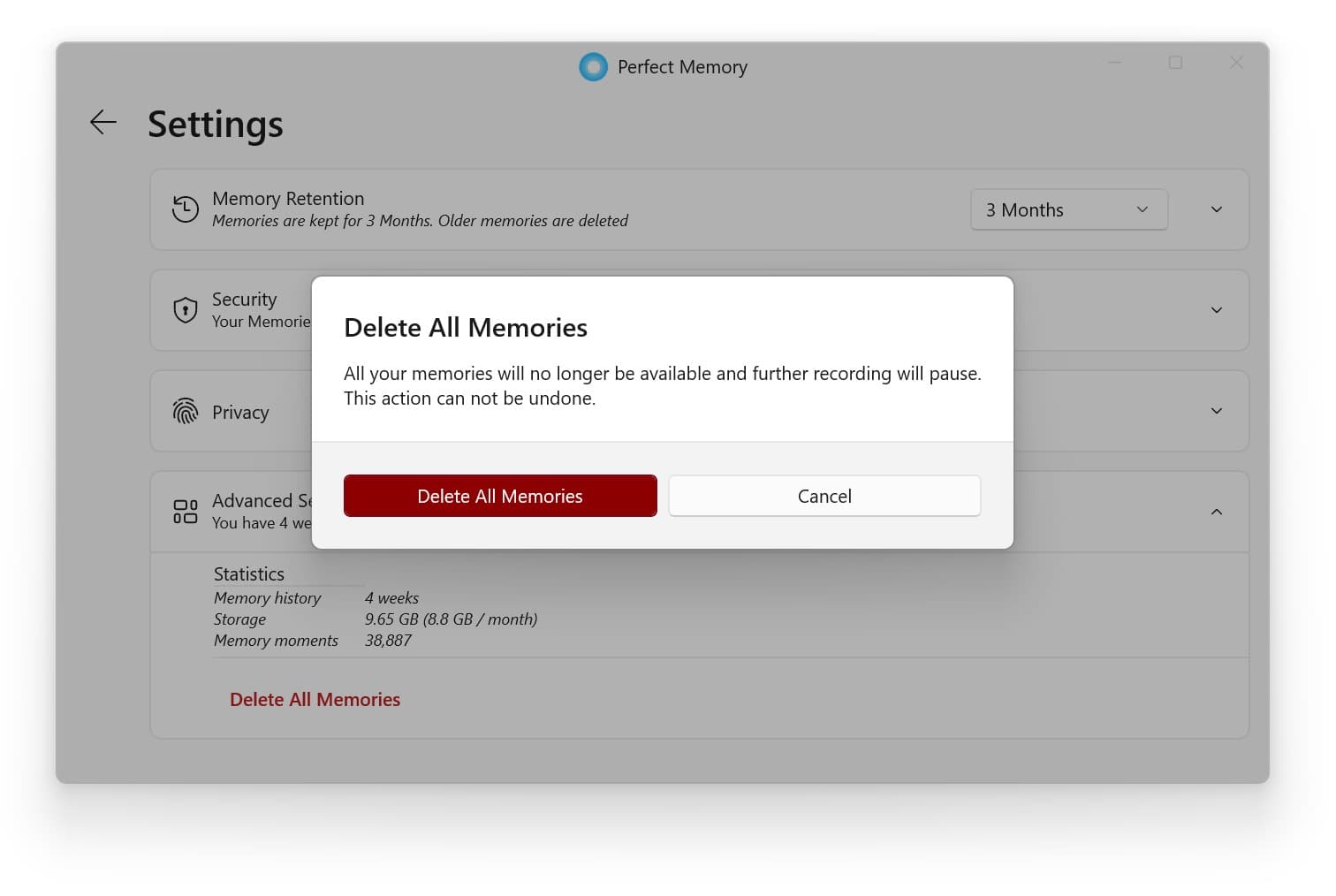Confirm deletion with the red Delete All Memories button
The width and height of the screenshot is (1336, 896).
pyautogui.click(x=499, y=496)
